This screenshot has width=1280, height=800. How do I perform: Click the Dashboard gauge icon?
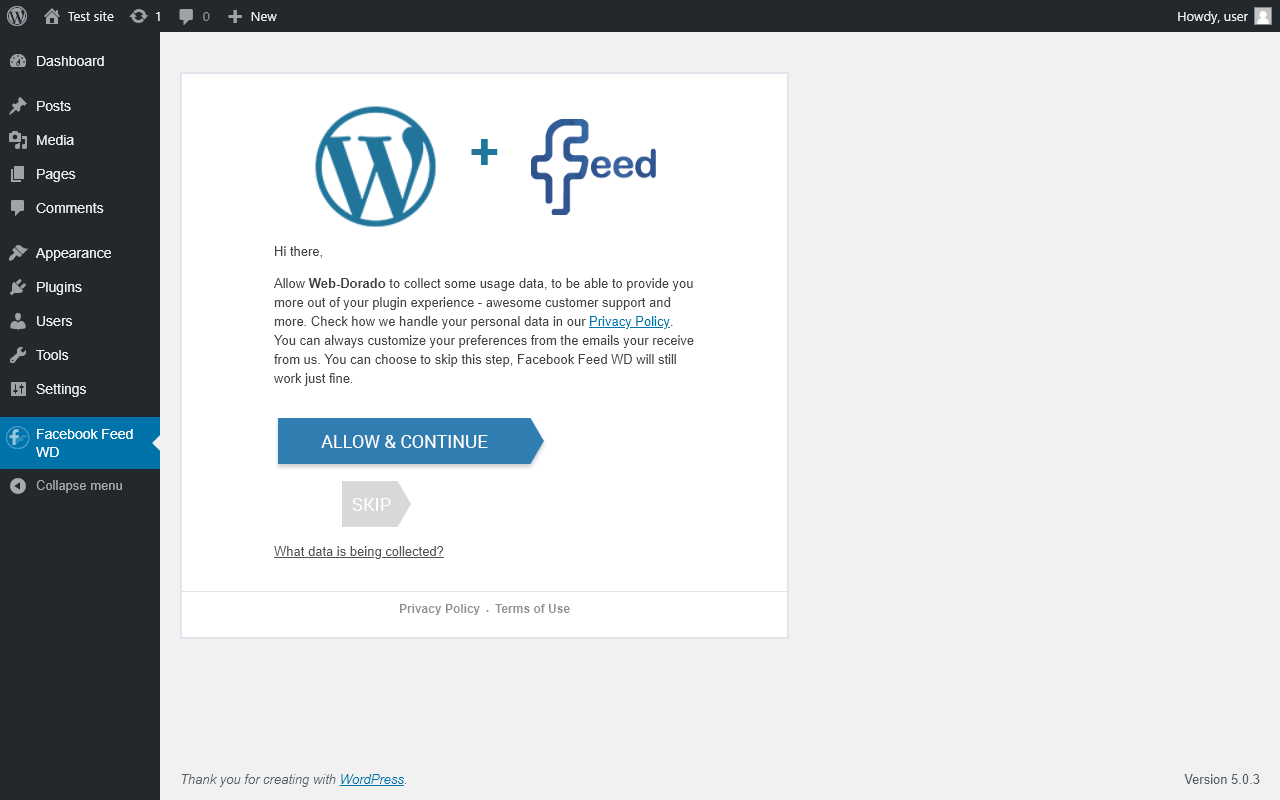point(18,61)
